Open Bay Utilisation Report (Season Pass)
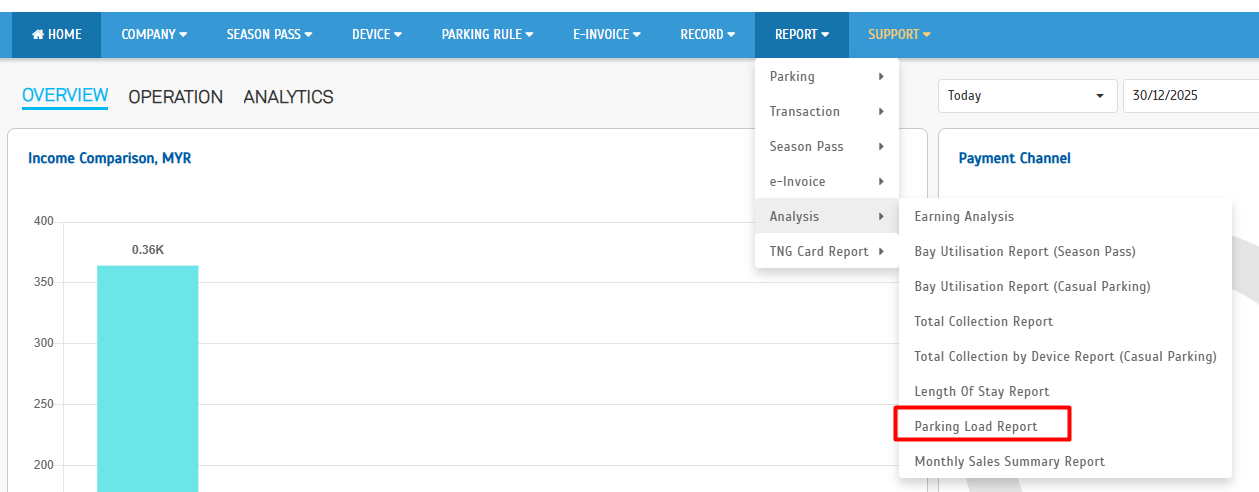 1025,252
